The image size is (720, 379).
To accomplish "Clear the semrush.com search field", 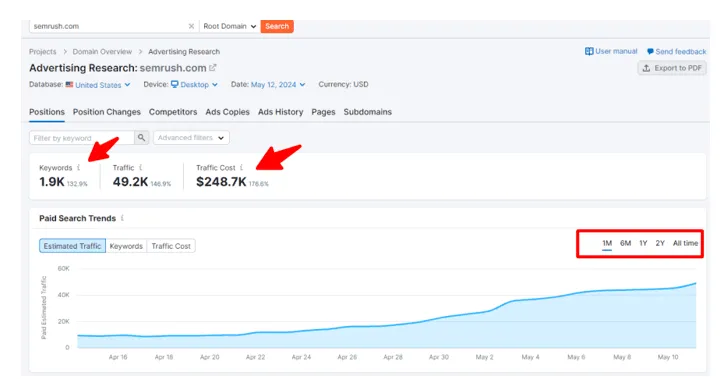I will (191, 27).
